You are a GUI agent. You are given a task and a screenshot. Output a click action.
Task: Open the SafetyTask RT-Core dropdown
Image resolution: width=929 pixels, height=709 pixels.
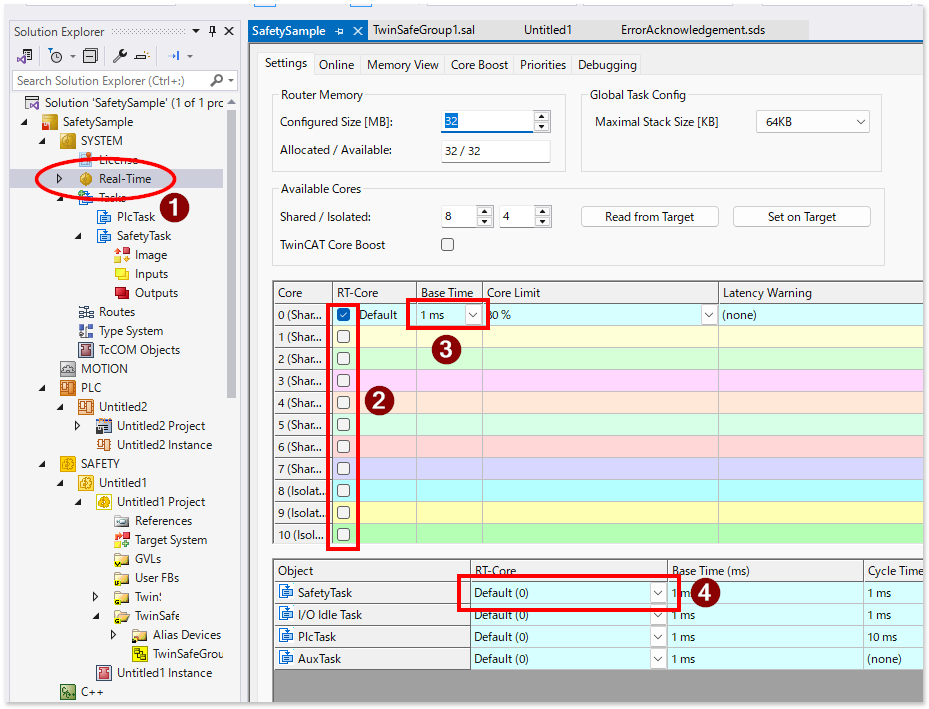click(x=657, y=593)
